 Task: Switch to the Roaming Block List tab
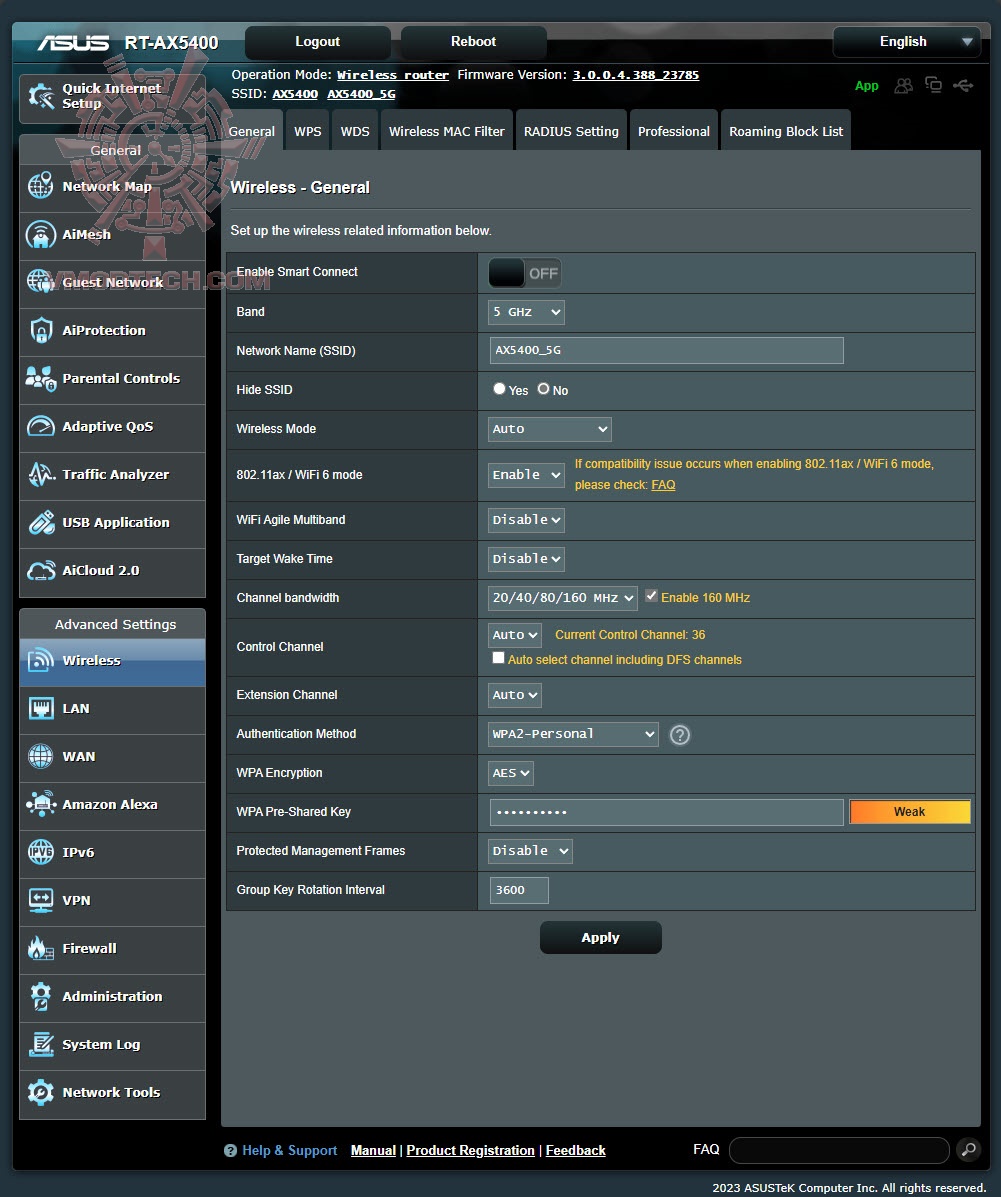786,131
